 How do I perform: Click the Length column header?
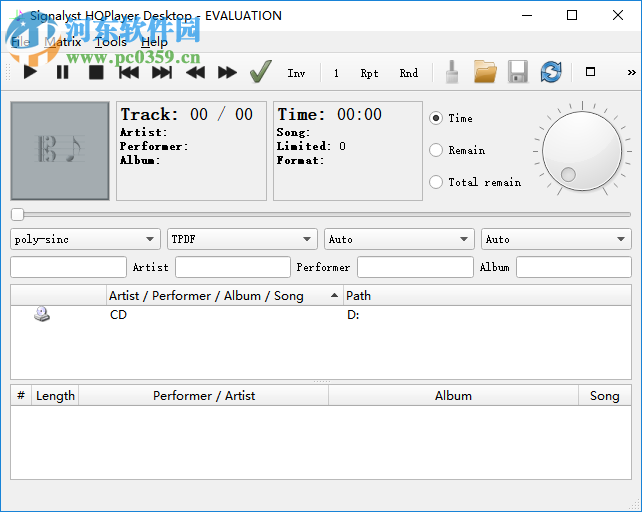point(55,396)
